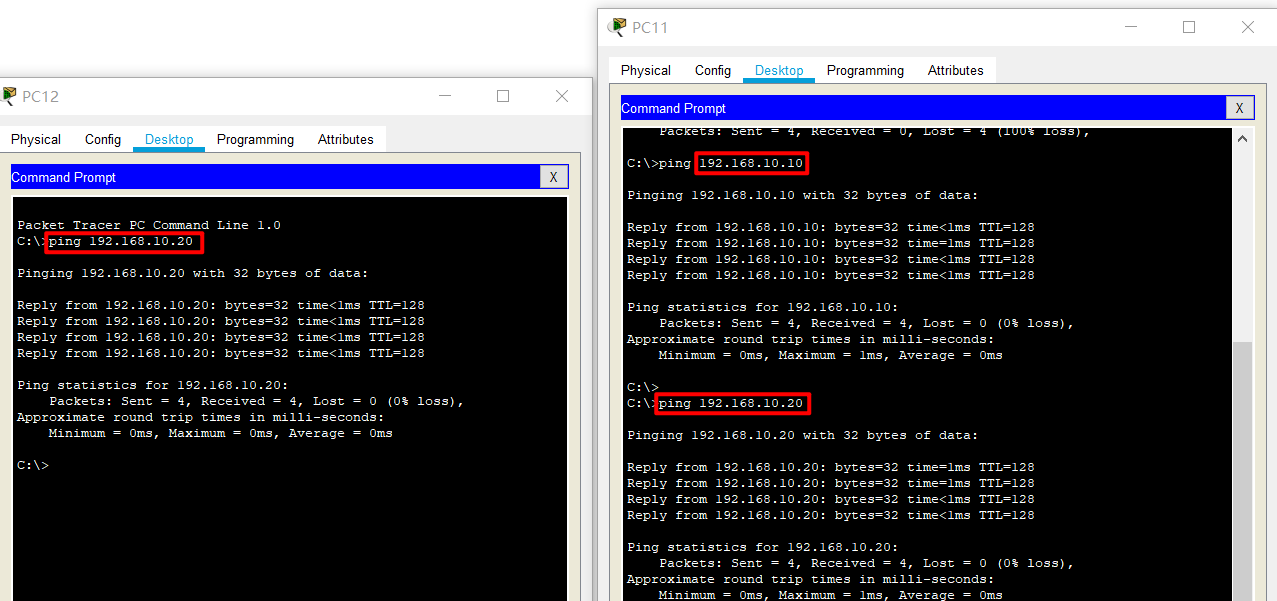Click the empty C:\> prompt in PC12 terminal
The width and height of the screenshot is (1277, 601).
[33, 465]
